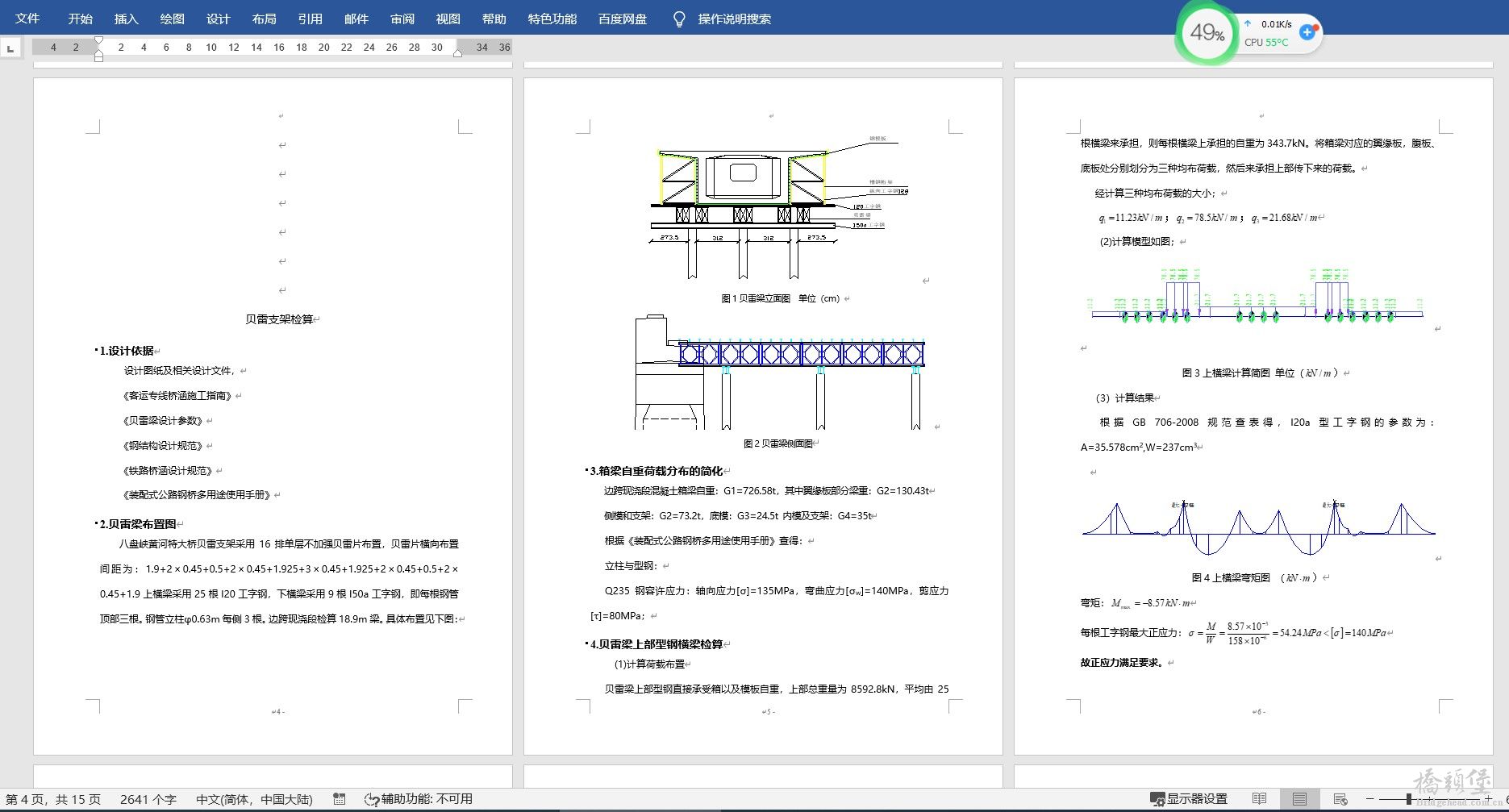1509x812 pixels.
Task: Select the Bailey beam side view drawing
Action: [x=779, y=372]
